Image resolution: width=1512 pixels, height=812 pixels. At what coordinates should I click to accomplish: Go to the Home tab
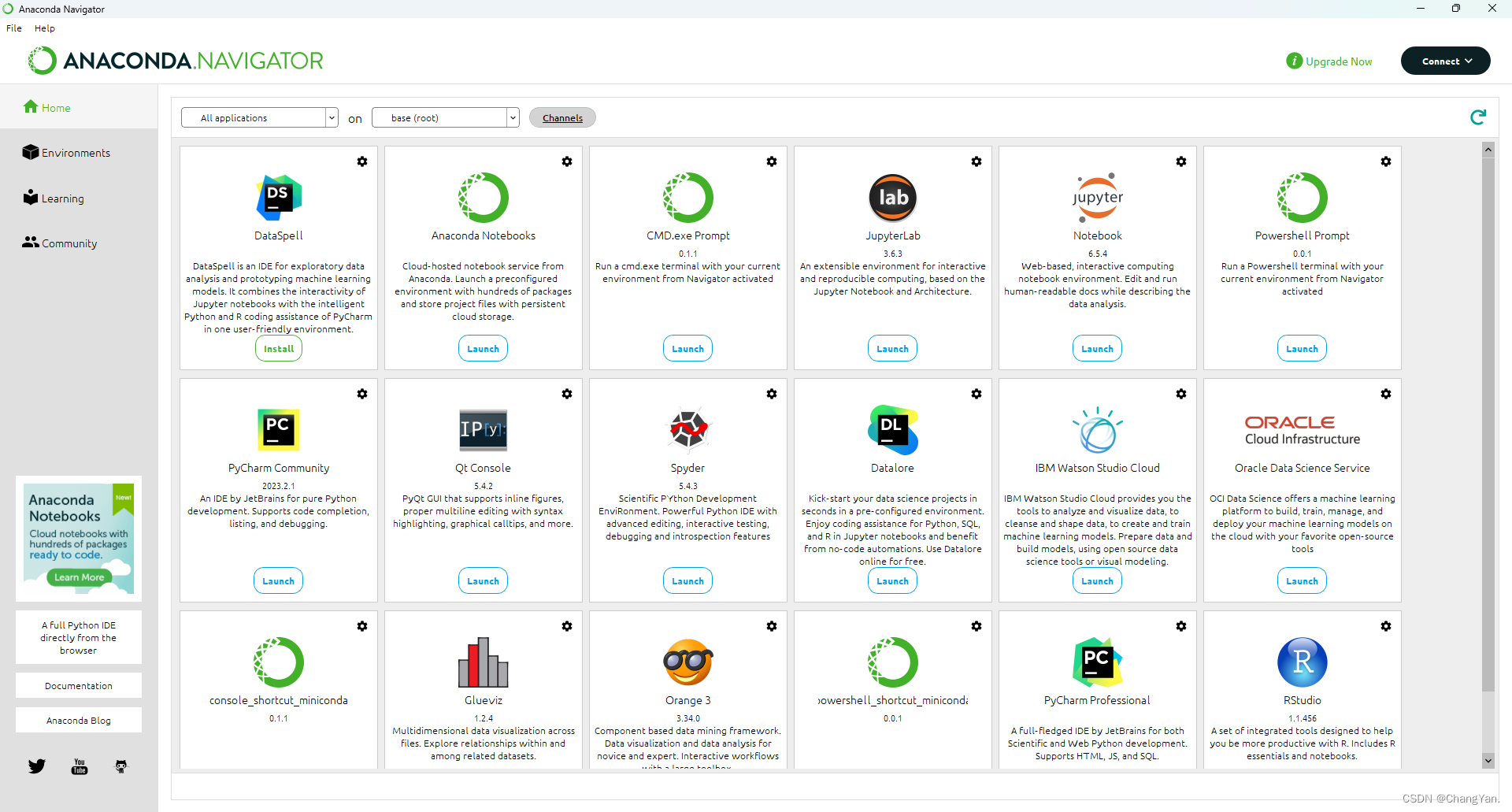point(79,107)
